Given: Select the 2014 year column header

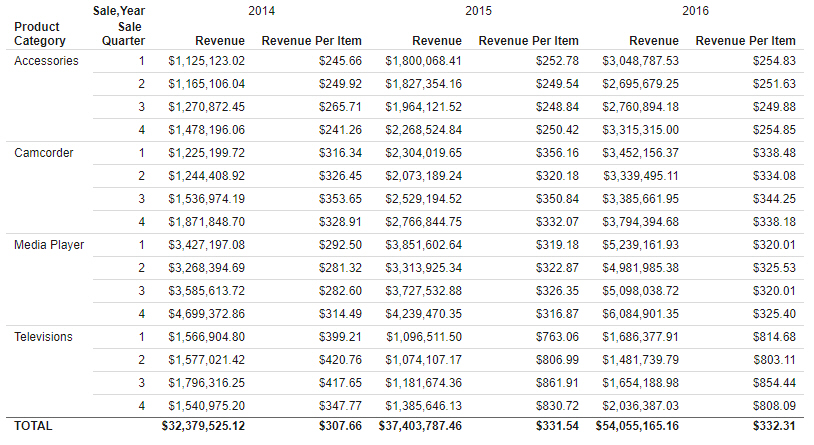Looking at the screenshot, I should [x=262, y=11].
